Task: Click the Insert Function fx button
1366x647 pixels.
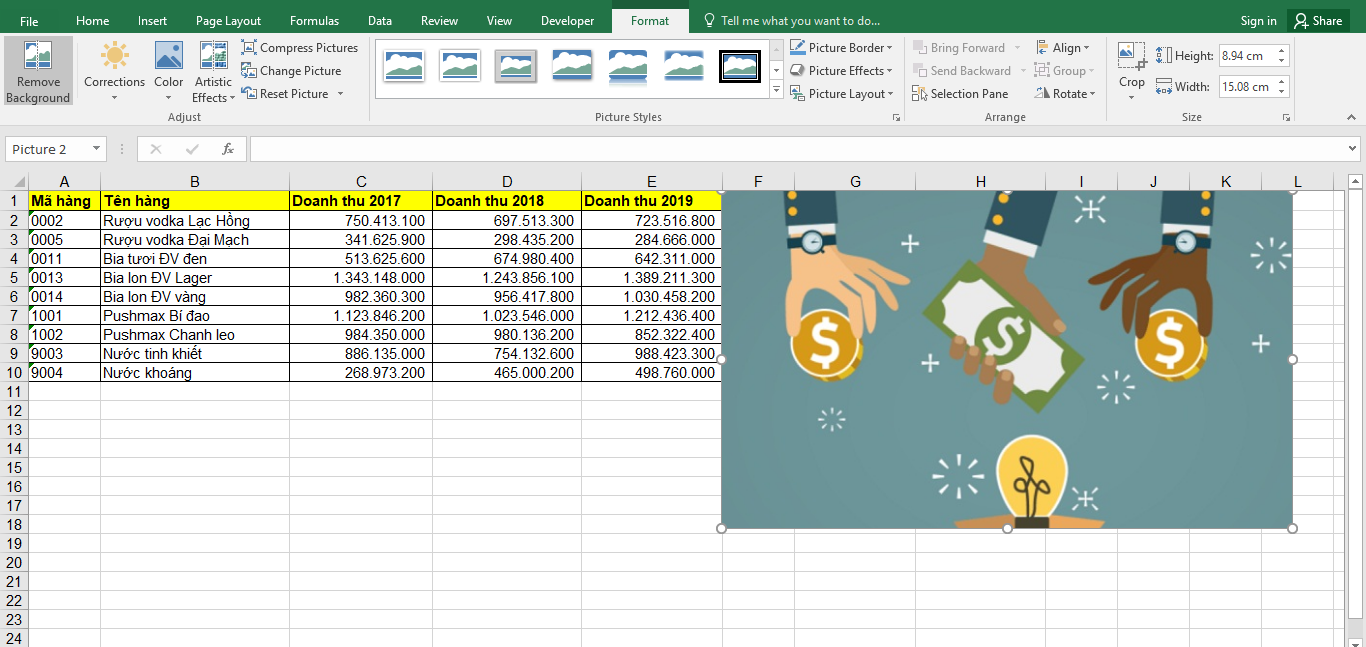Action: (228, 149)
